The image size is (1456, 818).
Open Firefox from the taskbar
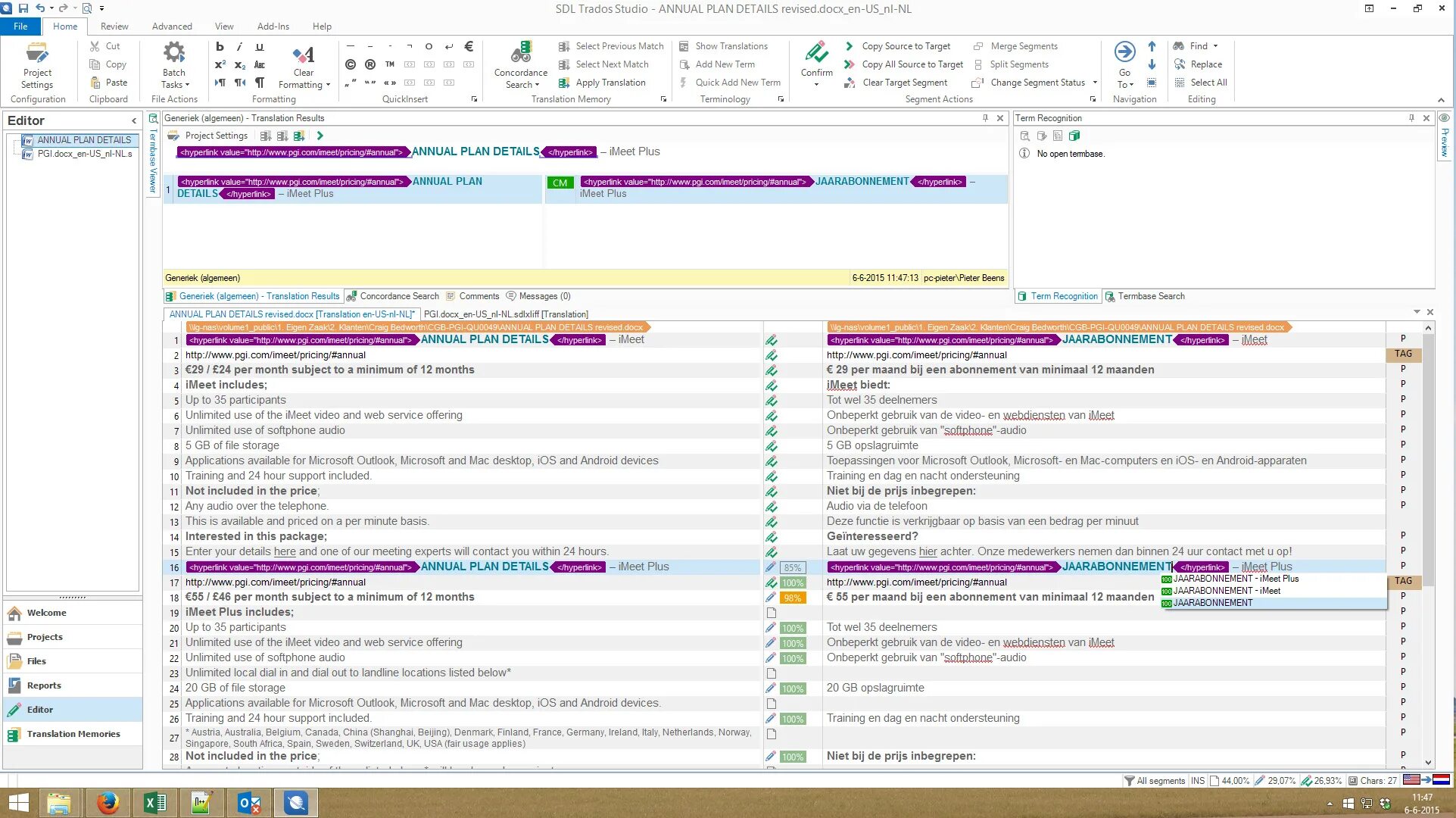tap(108, 802)
